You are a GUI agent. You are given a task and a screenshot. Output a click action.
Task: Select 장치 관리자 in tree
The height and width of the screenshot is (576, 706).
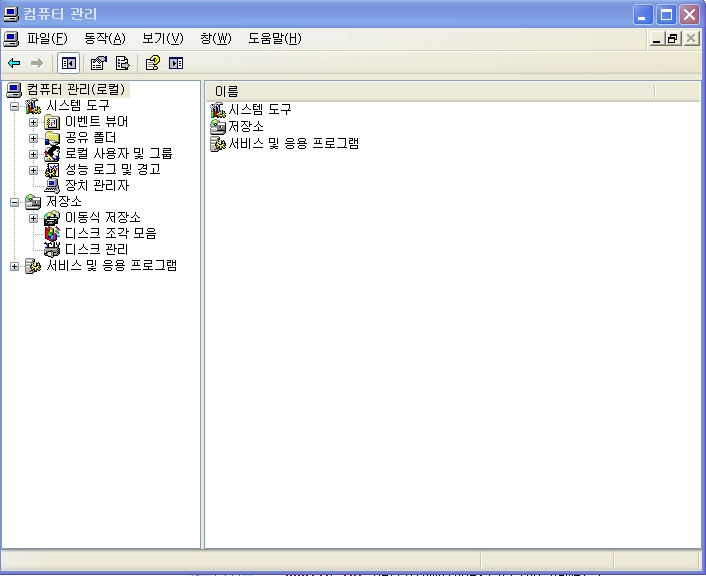97,186
